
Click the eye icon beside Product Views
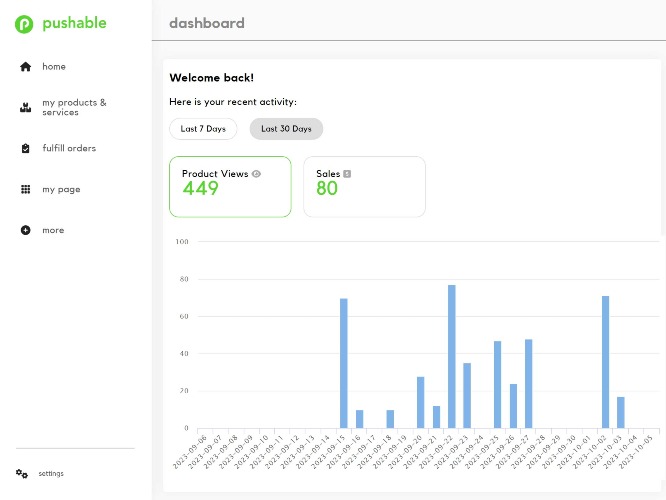pyautogui.click(x=256, y=174)
